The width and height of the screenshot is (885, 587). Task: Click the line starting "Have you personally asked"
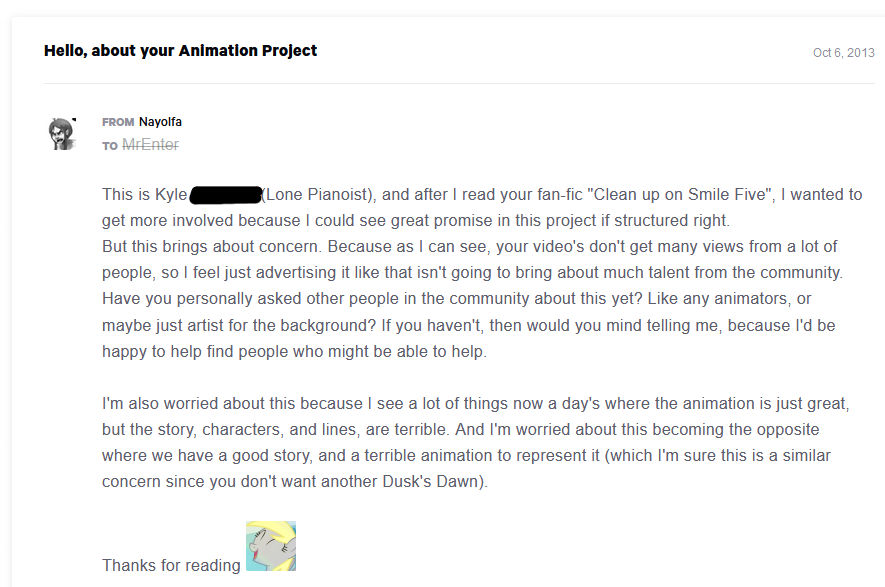coord(457,299)
